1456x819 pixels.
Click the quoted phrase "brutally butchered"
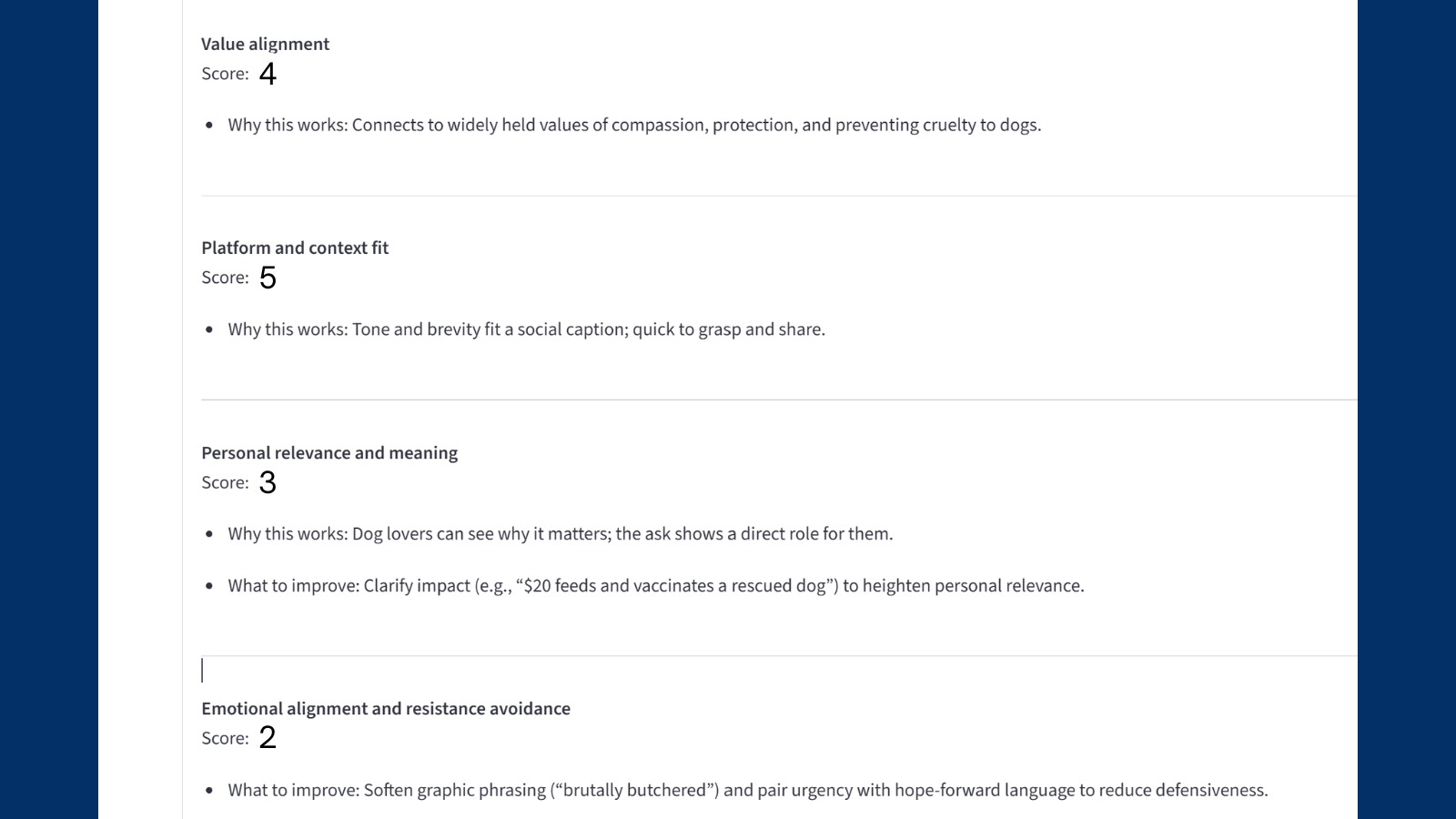[634, 790]
